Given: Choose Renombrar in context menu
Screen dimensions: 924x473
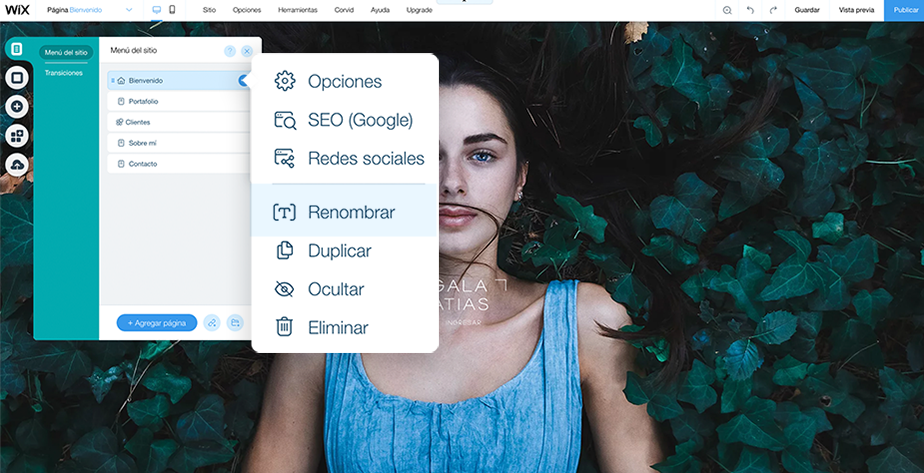Looking at the screenshot, I should point(345,212).
